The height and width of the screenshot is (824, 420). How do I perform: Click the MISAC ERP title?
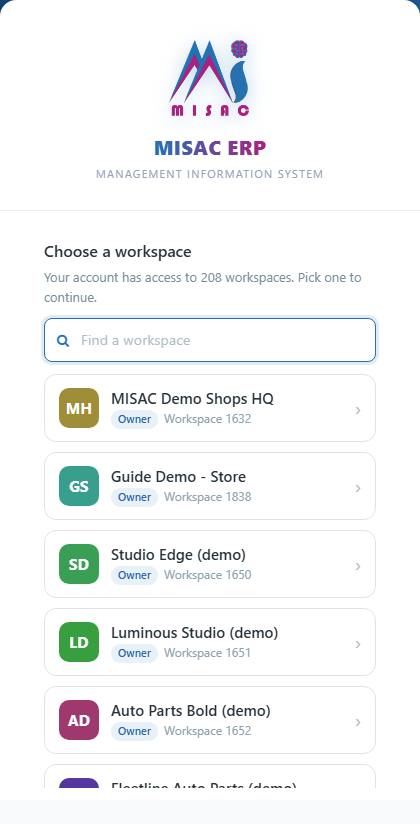(210, 148)
